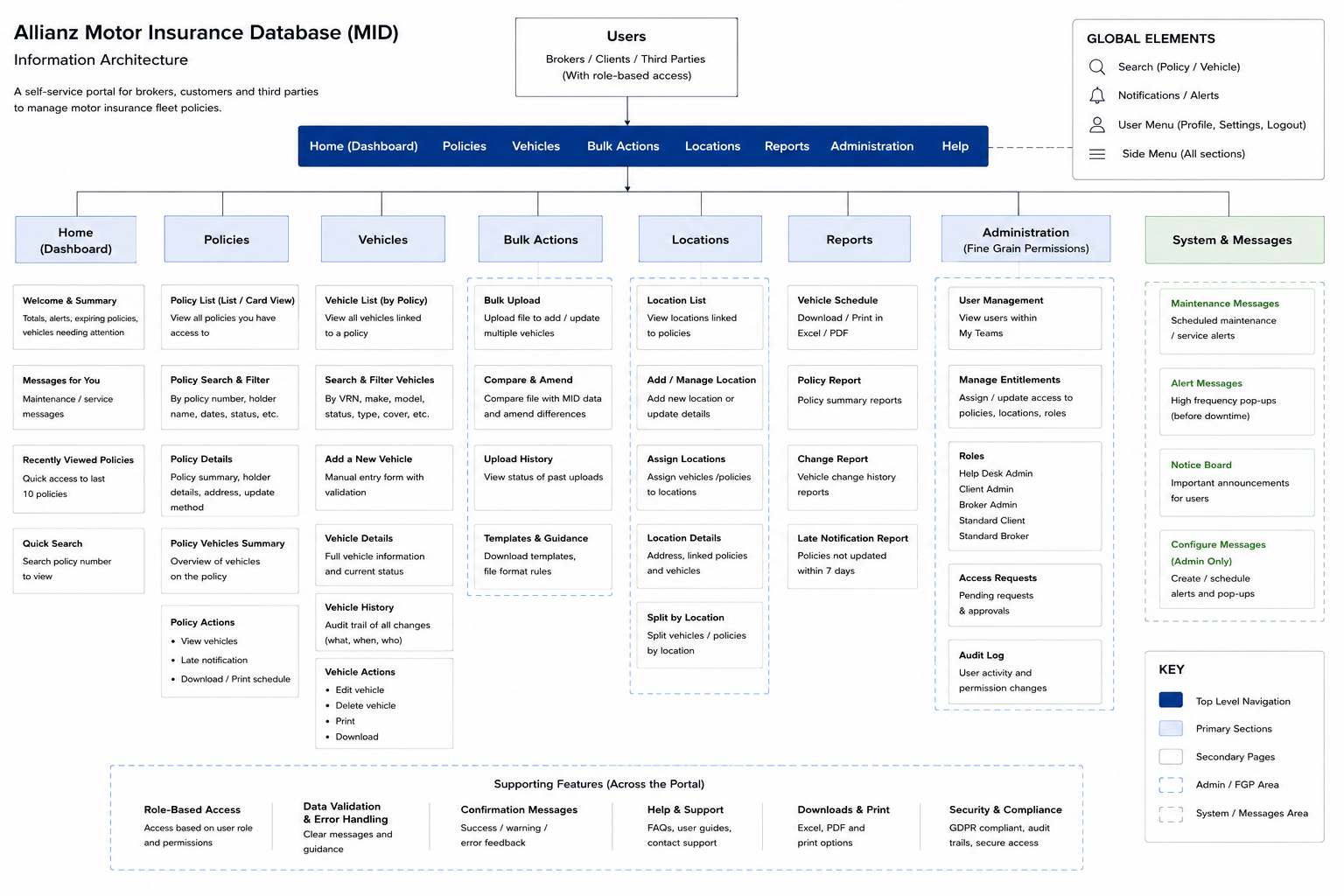Viewport: 1344px width, 896px height.
Task: Select the Administration (Fine Grain Permissions) section box
Action: point(1025,239)
